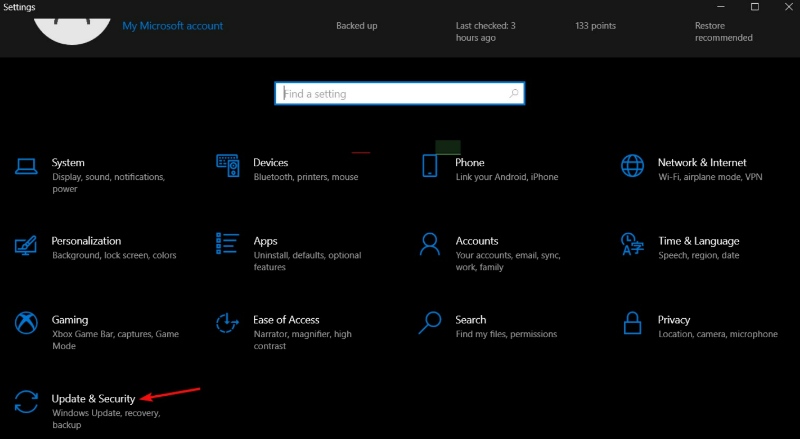Click 'Wi-Fi, airplane mode, VPN' text

tap(710, 177)
